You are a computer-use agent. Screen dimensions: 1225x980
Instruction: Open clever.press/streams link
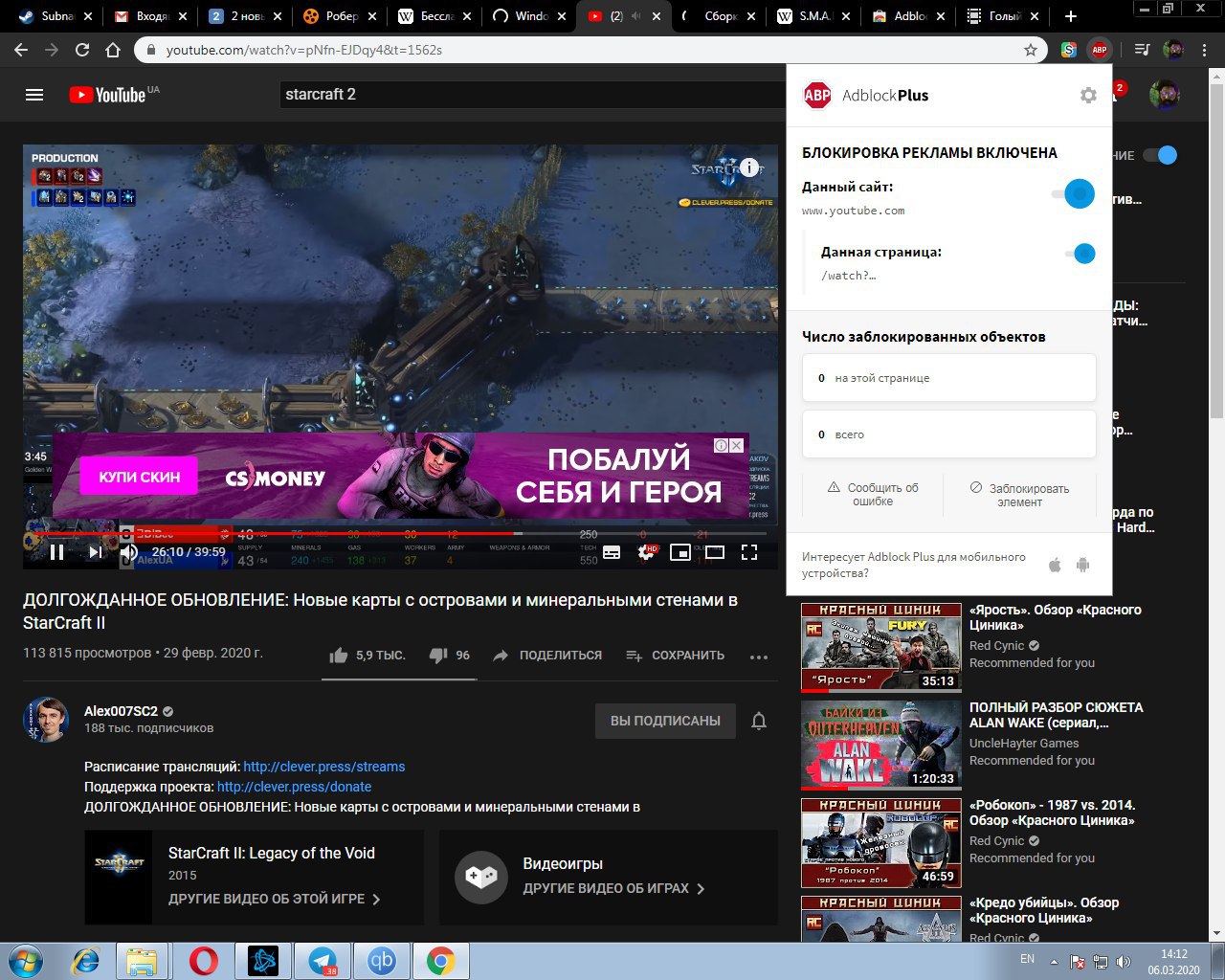tap(324, 767)
